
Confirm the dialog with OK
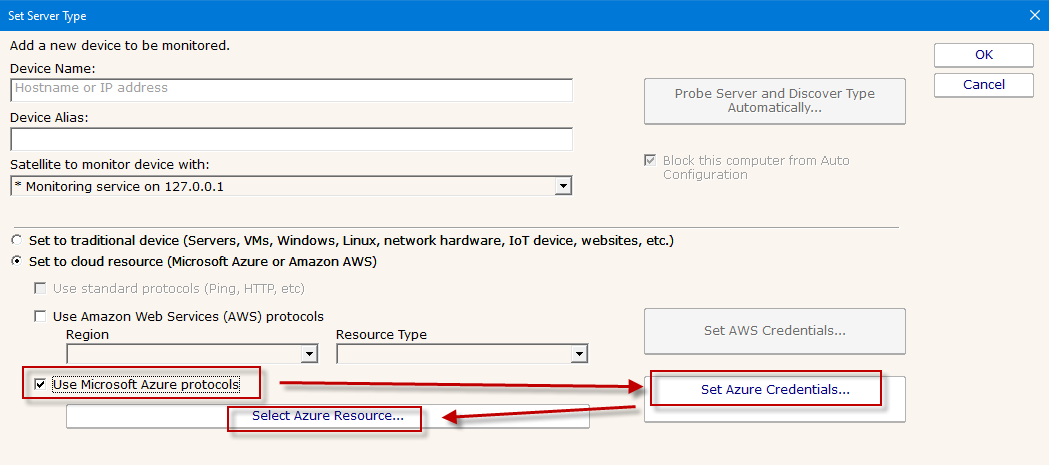tap(983, 55)
